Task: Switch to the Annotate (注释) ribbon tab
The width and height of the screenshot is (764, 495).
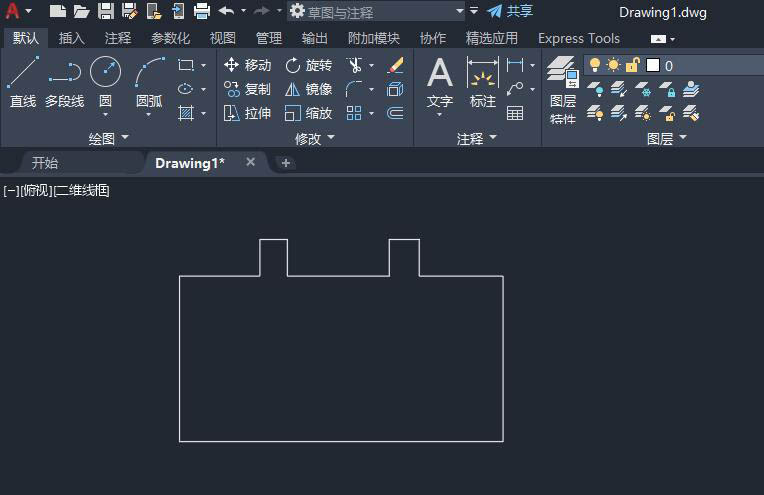Action: [118, 38]
